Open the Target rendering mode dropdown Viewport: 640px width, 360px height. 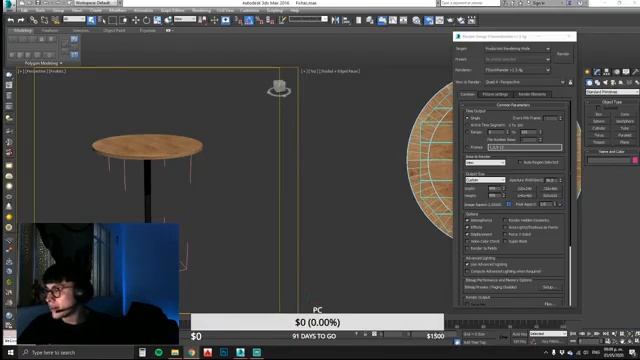click(517, 49)
